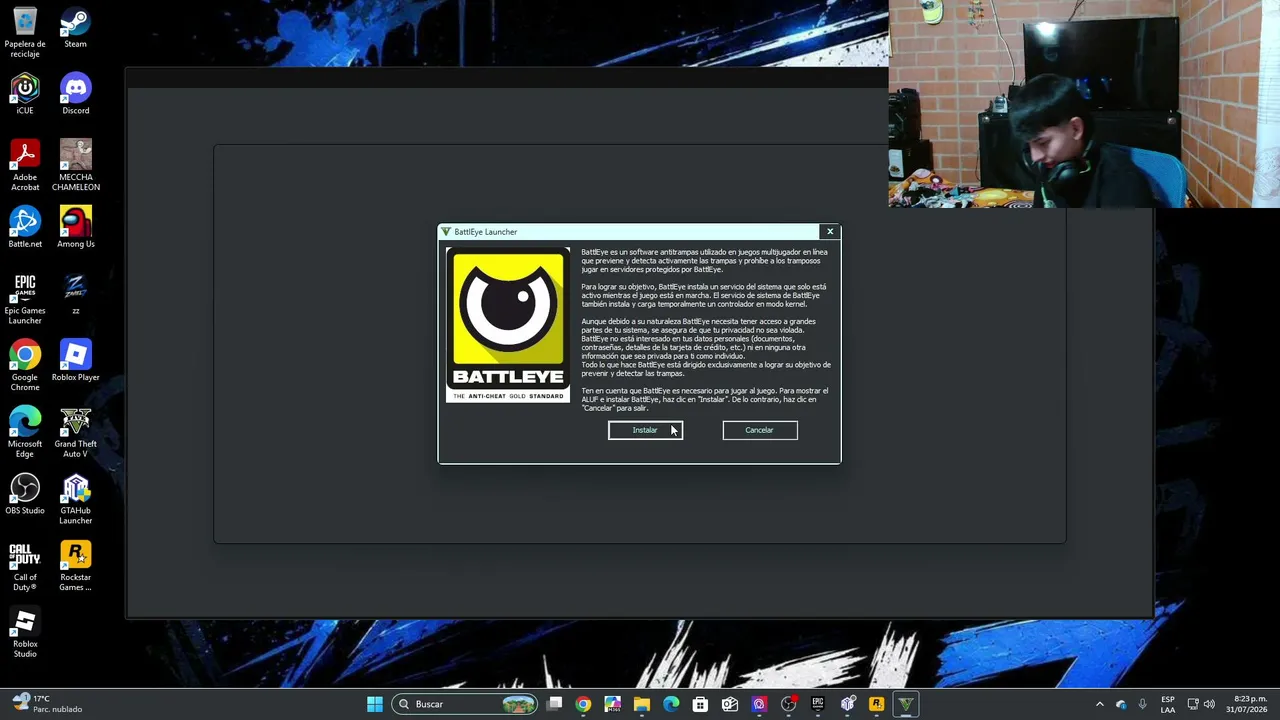Select Grand Theft Auto V desktop icon
Screen dimensions: 1280x720
[x=75, y=433]
